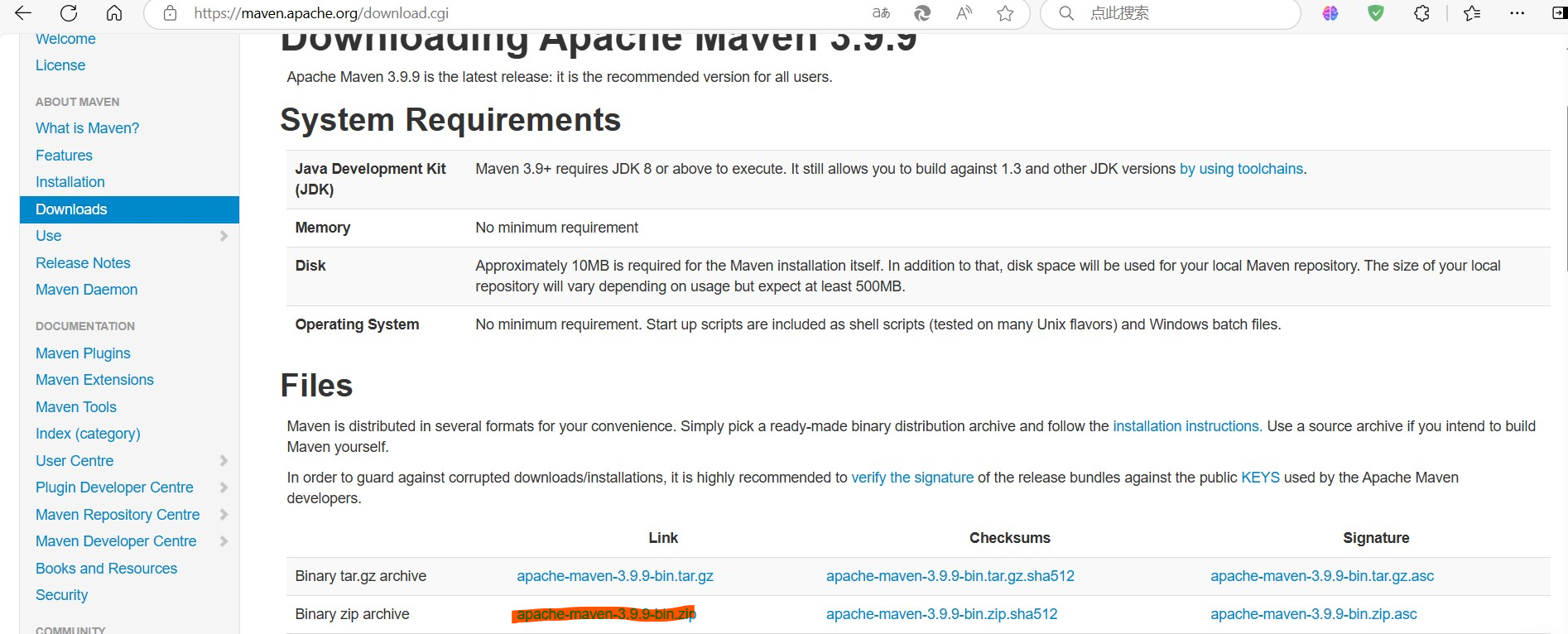Expand the Use submenu chevron

tap(224, 236)
